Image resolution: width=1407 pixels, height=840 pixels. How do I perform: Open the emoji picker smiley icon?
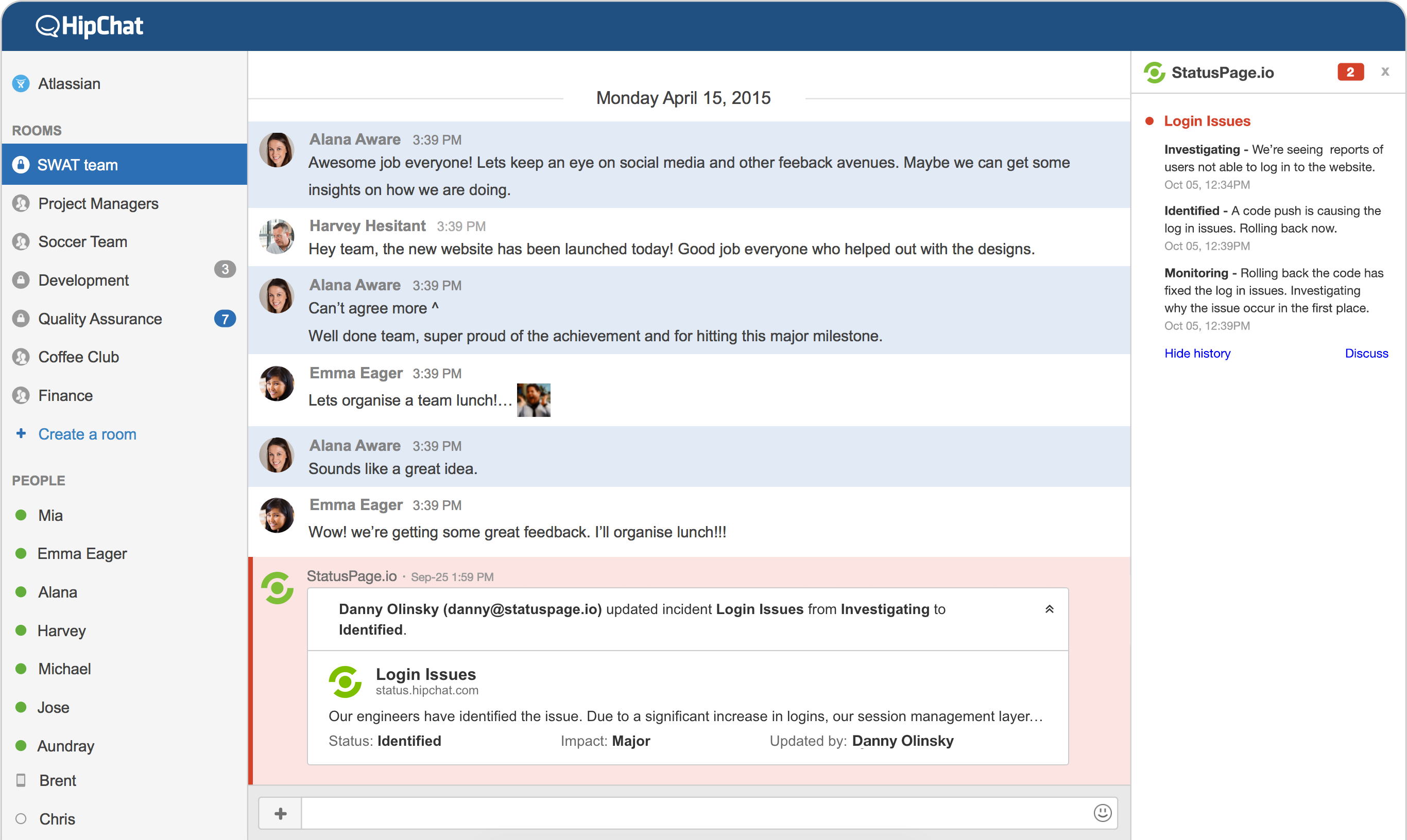pyautogui.click(x=1102, y=813)
